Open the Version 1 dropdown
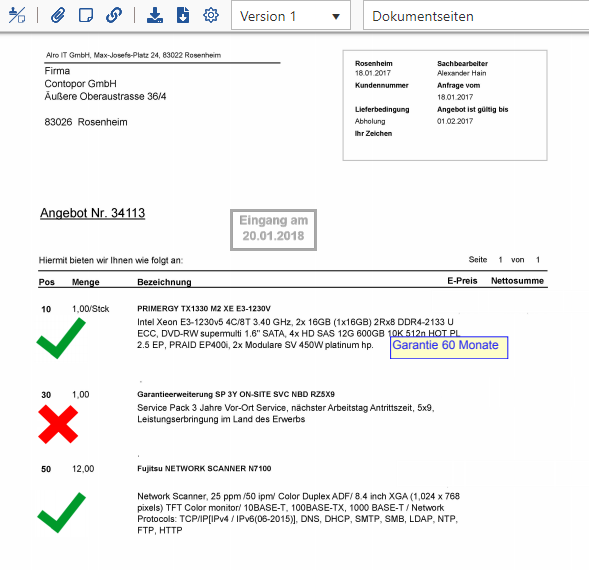This screenshot has width=589, height=570. 291,15
